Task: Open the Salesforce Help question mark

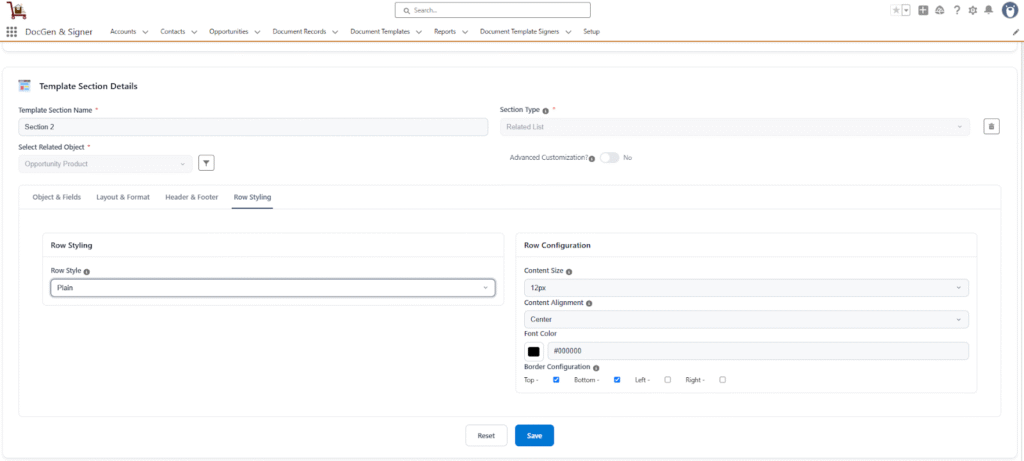Action: pos(956,10)
